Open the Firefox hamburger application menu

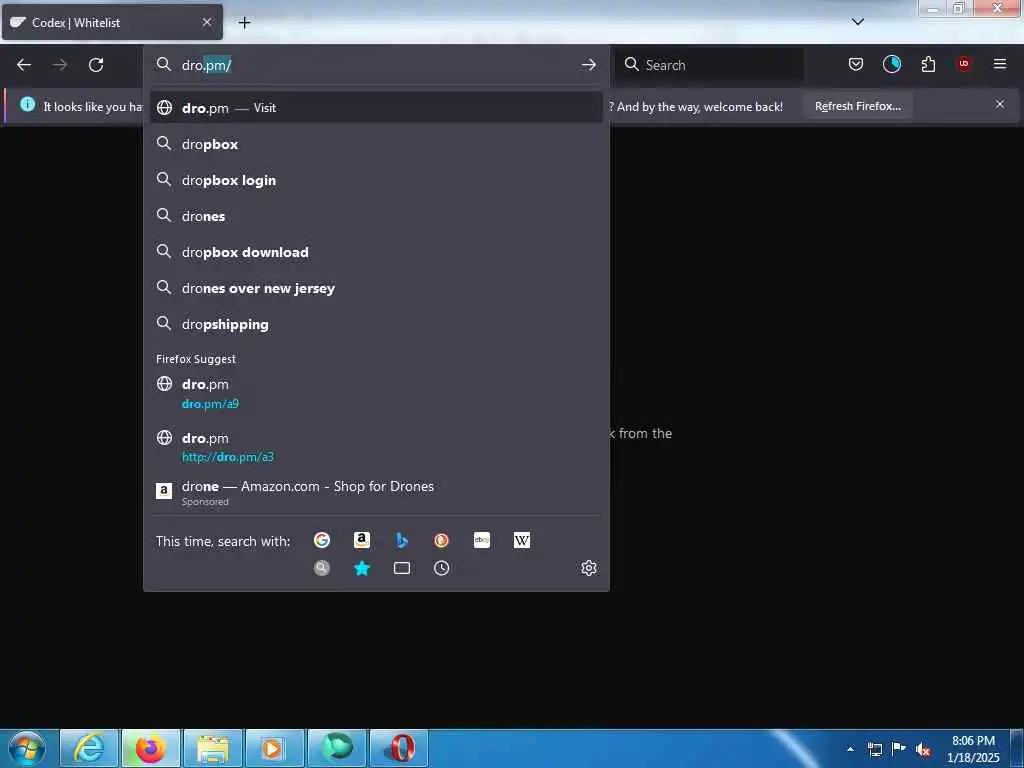[1000, 64]
